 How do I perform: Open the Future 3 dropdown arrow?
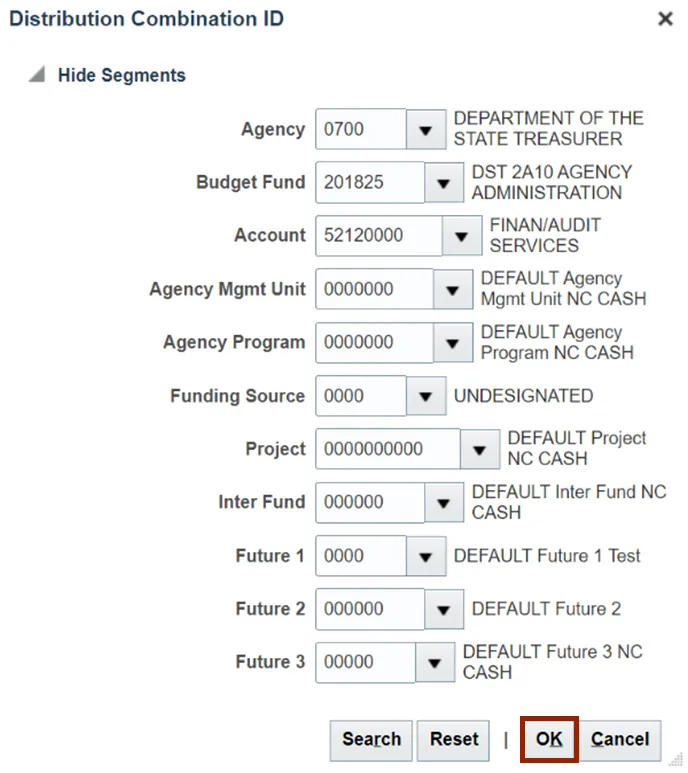pyautogui.click(x=434, y=662)
